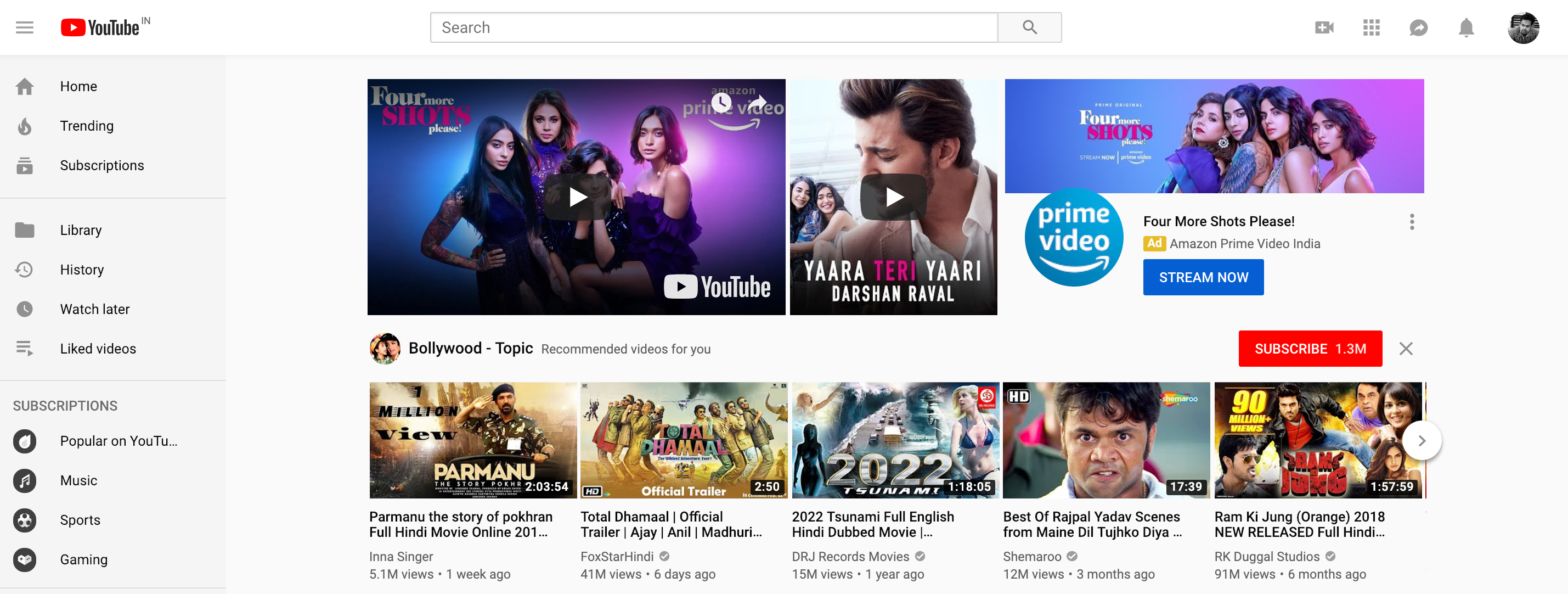Click the Four More Shots ad banner
The height and width of the screenshot is (594, 1568).
(x=1214, y=136)
